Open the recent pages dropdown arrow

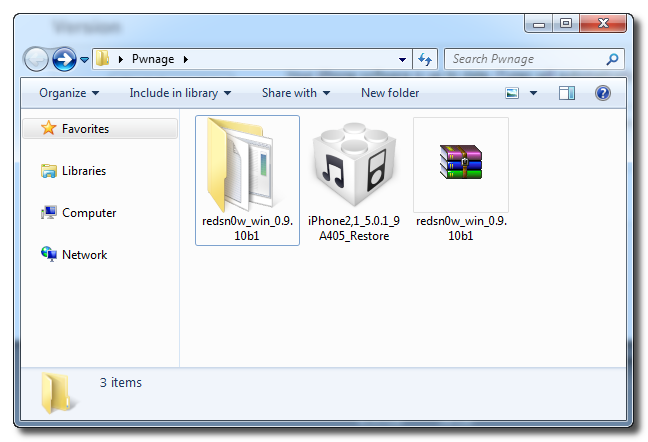tap(84, 60)
